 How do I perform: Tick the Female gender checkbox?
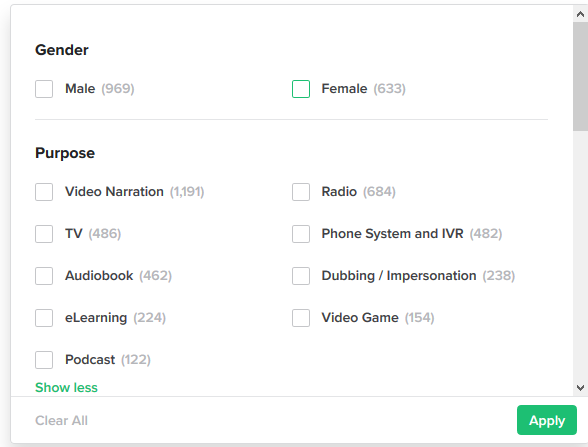(x=301, y=89)
